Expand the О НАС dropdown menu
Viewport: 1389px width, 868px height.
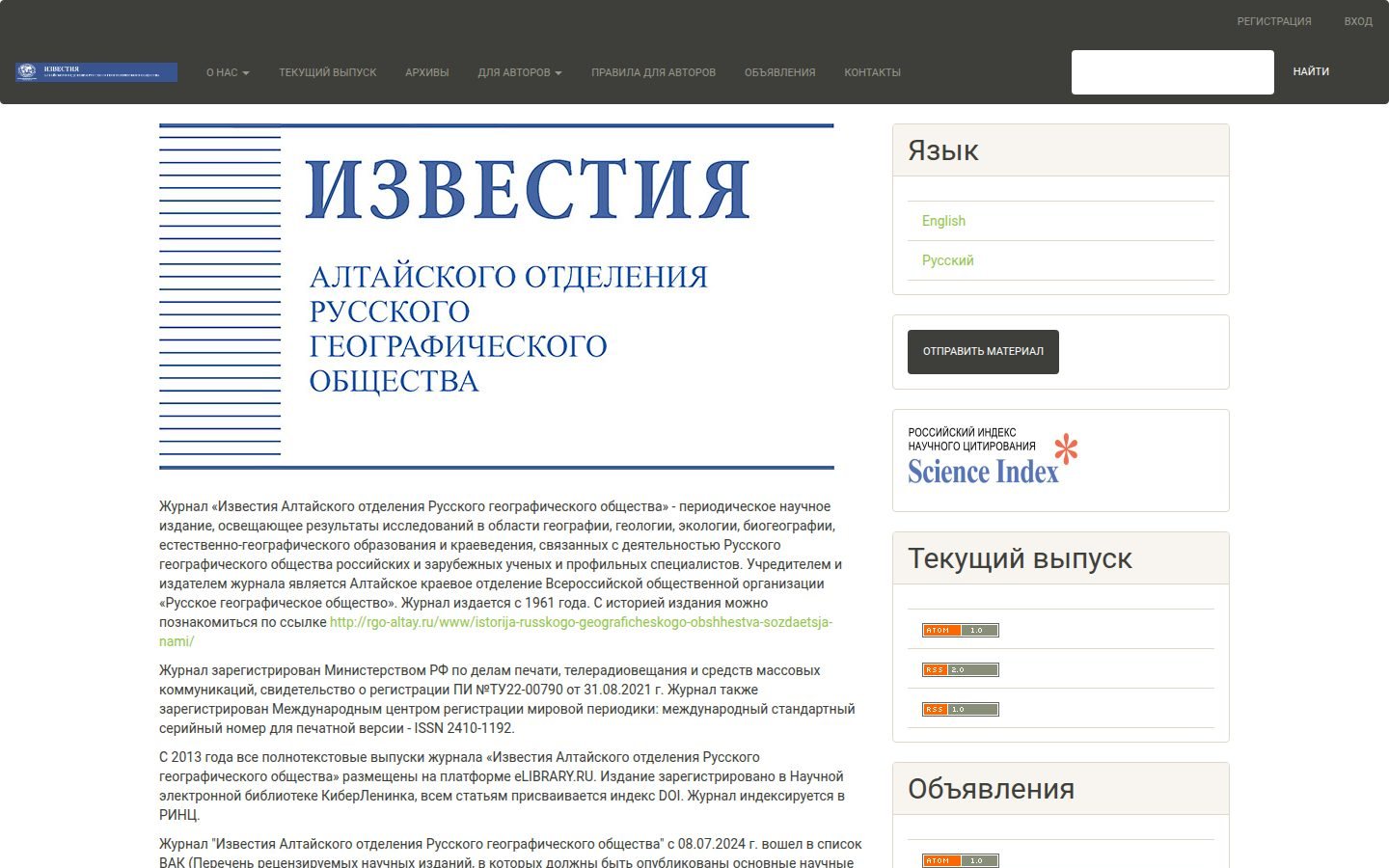228,72
